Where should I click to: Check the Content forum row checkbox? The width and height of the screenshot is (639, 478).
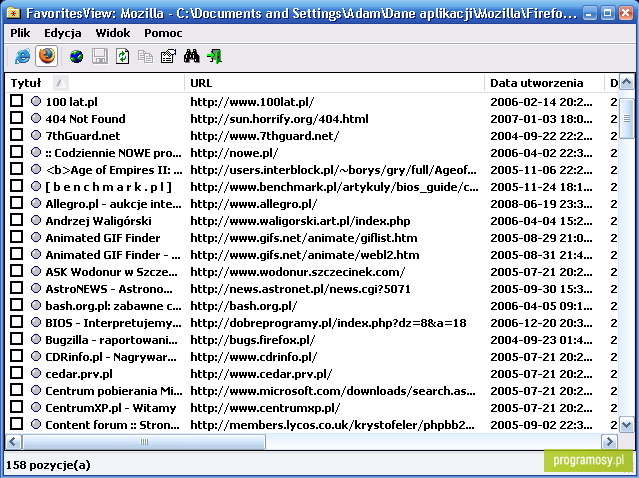(16, 424)
